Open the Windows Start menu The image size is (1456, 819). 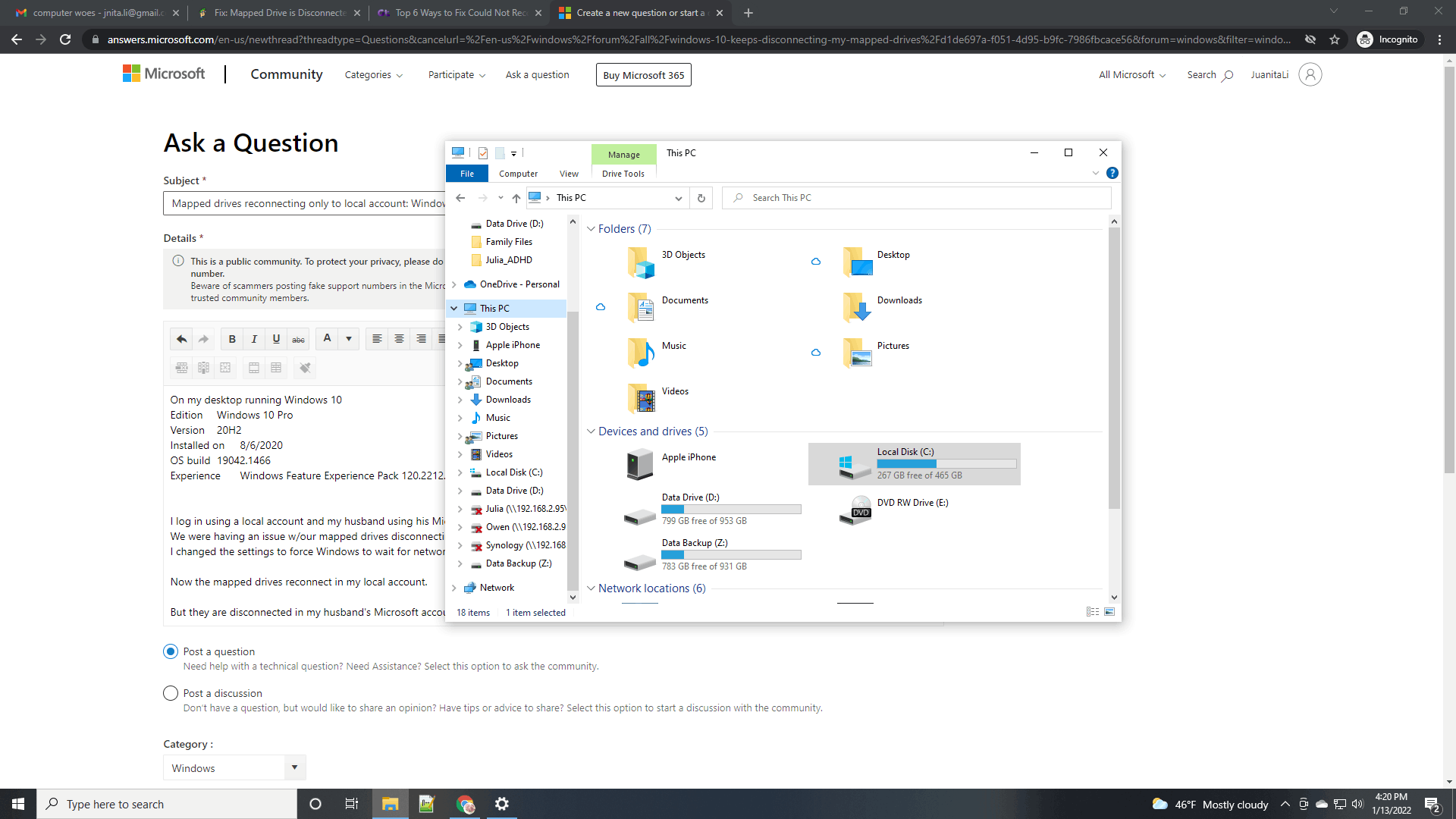[x=18, y=804]
